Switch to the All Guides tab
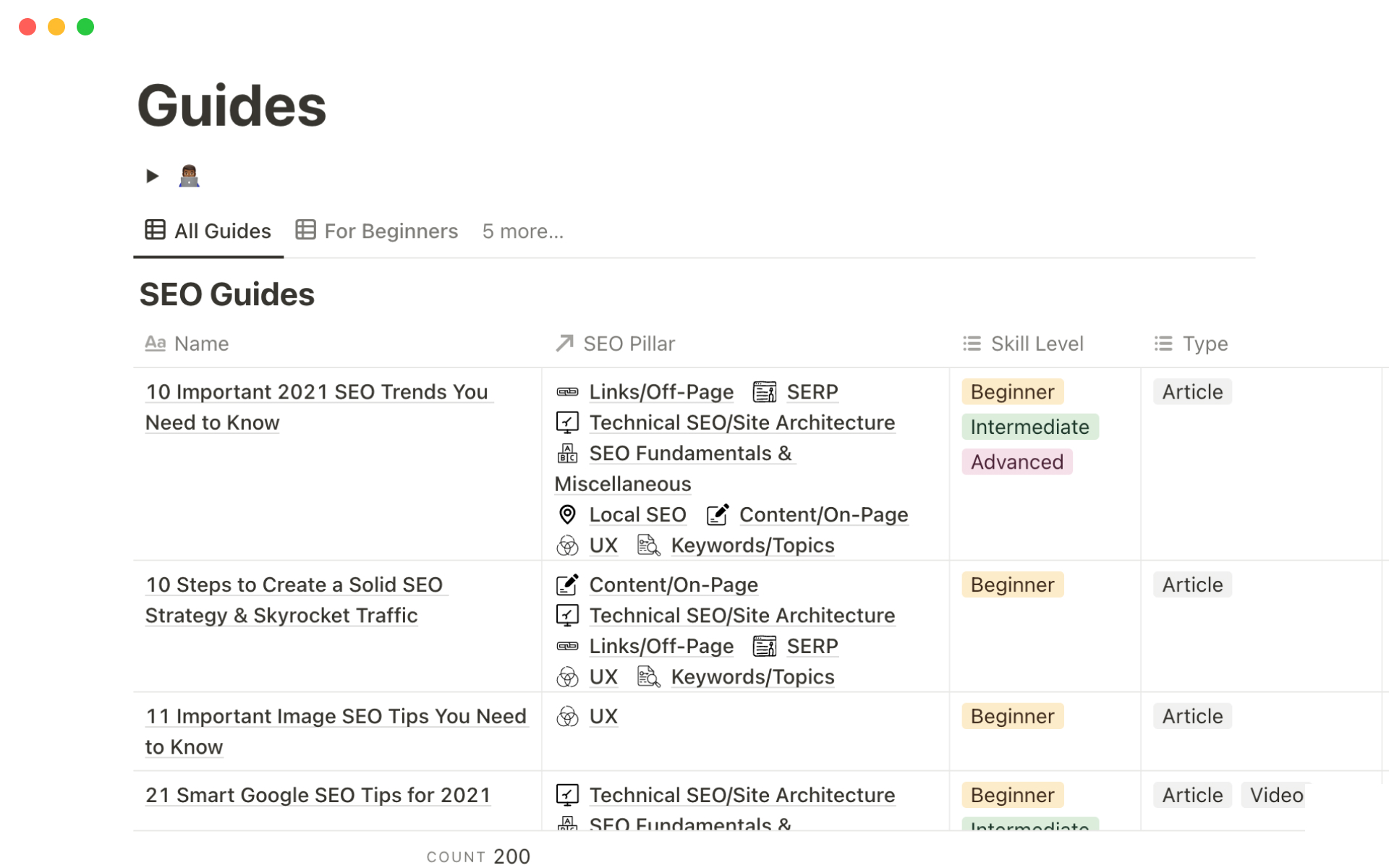Screen dimensions: 1389x868 [208, 231]
